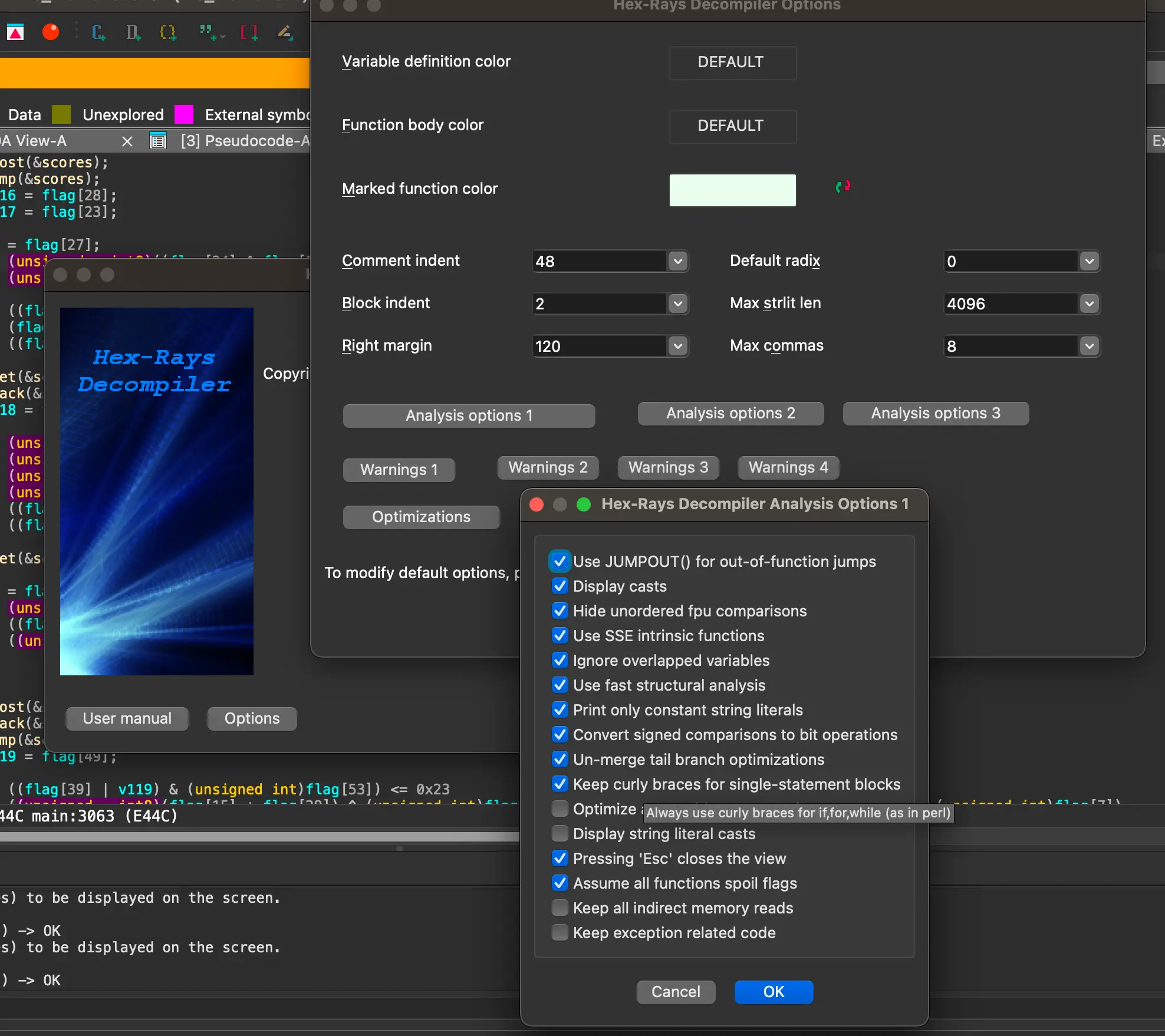Image resolution: width=1165 pixels, height=1036 pixels.
Task: Click the red breakpoint circle icon
Action: (51, 32)
